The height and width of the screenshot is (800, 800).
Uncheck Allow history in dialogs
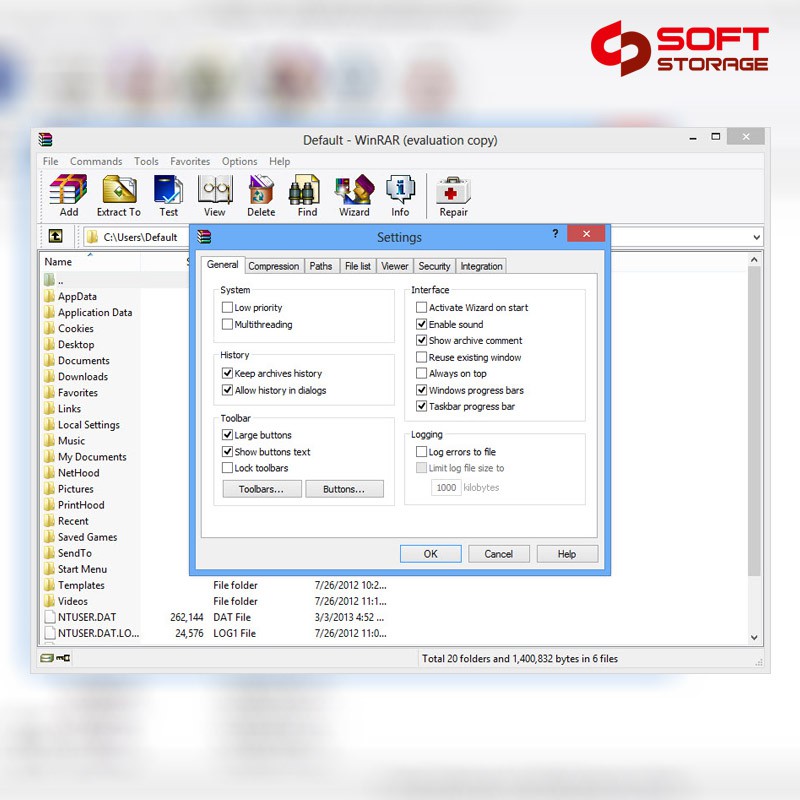(x=228, y=390)
